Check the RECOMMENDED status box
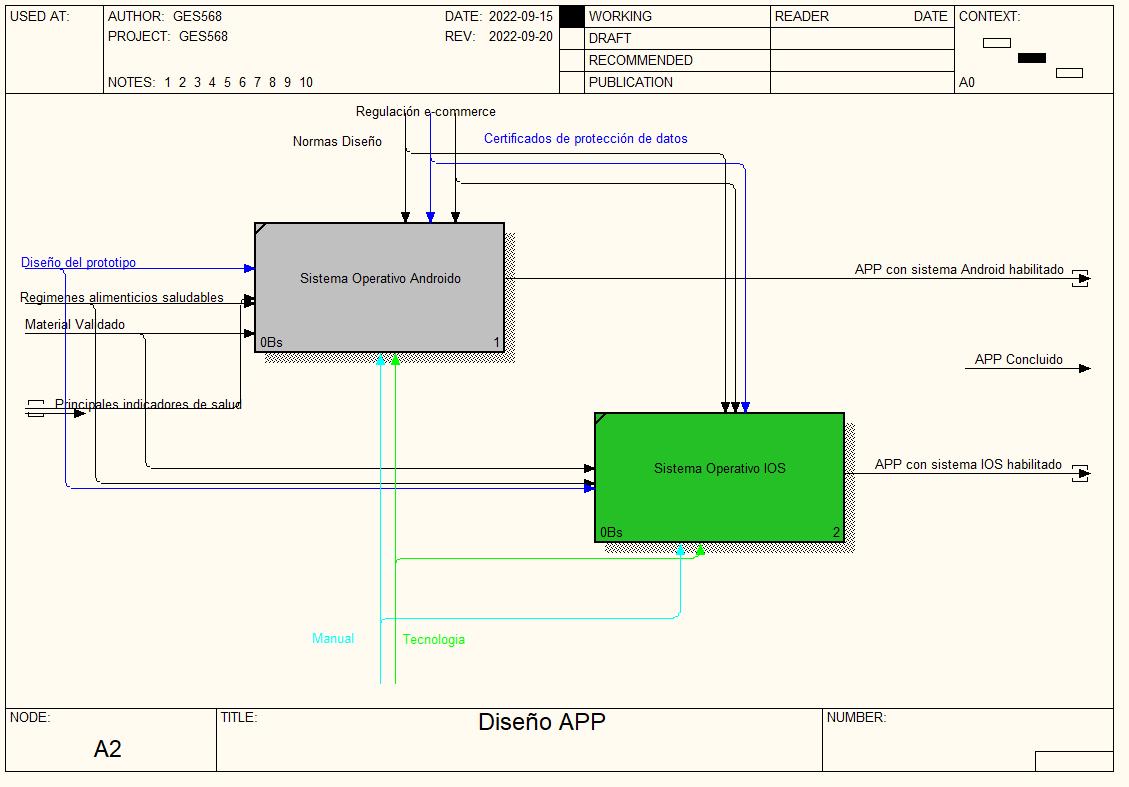This screenshot has height=787, width=1129. point(571,60)
